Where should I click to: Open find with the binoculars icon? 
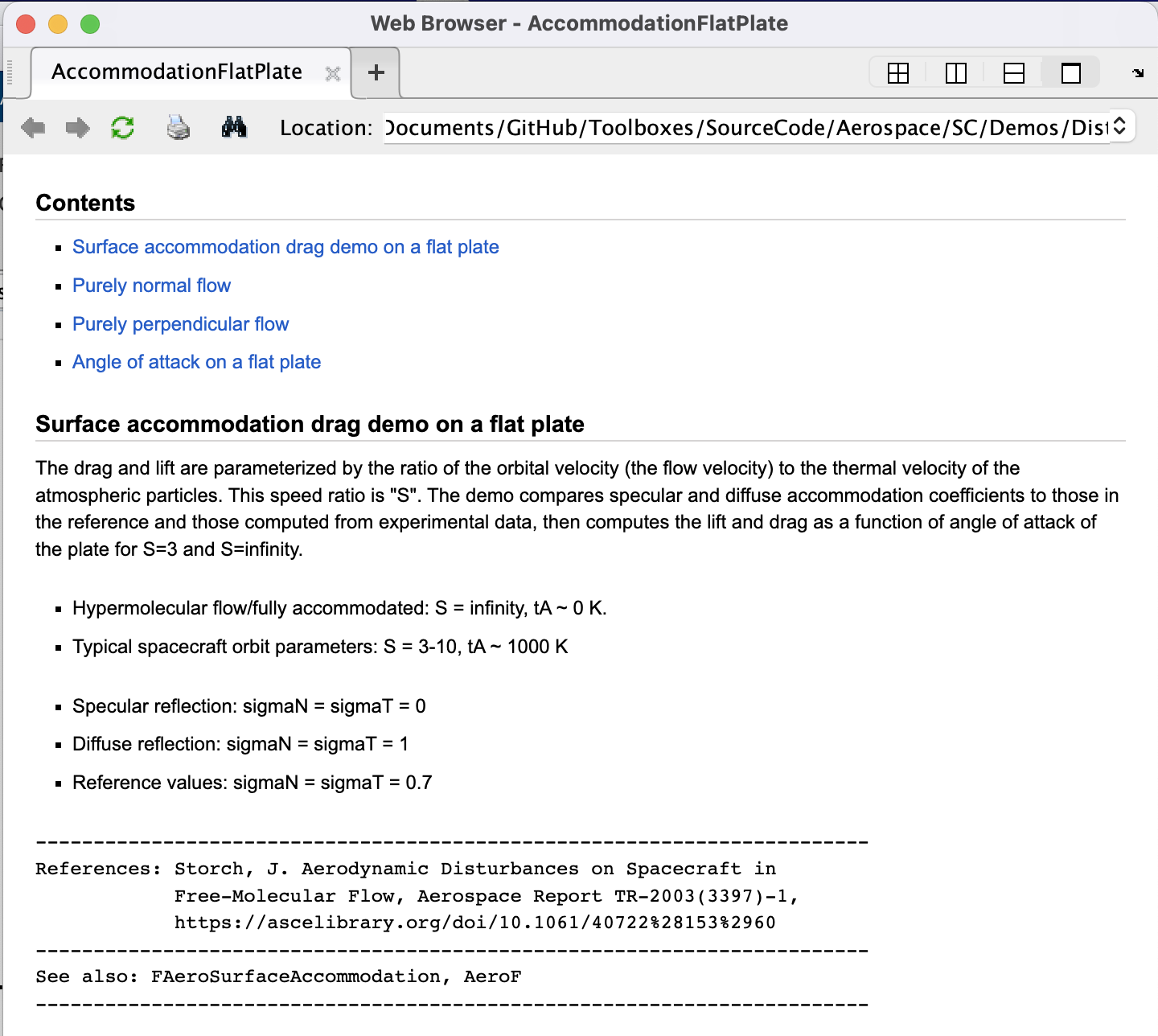click(x=234, y=127)
